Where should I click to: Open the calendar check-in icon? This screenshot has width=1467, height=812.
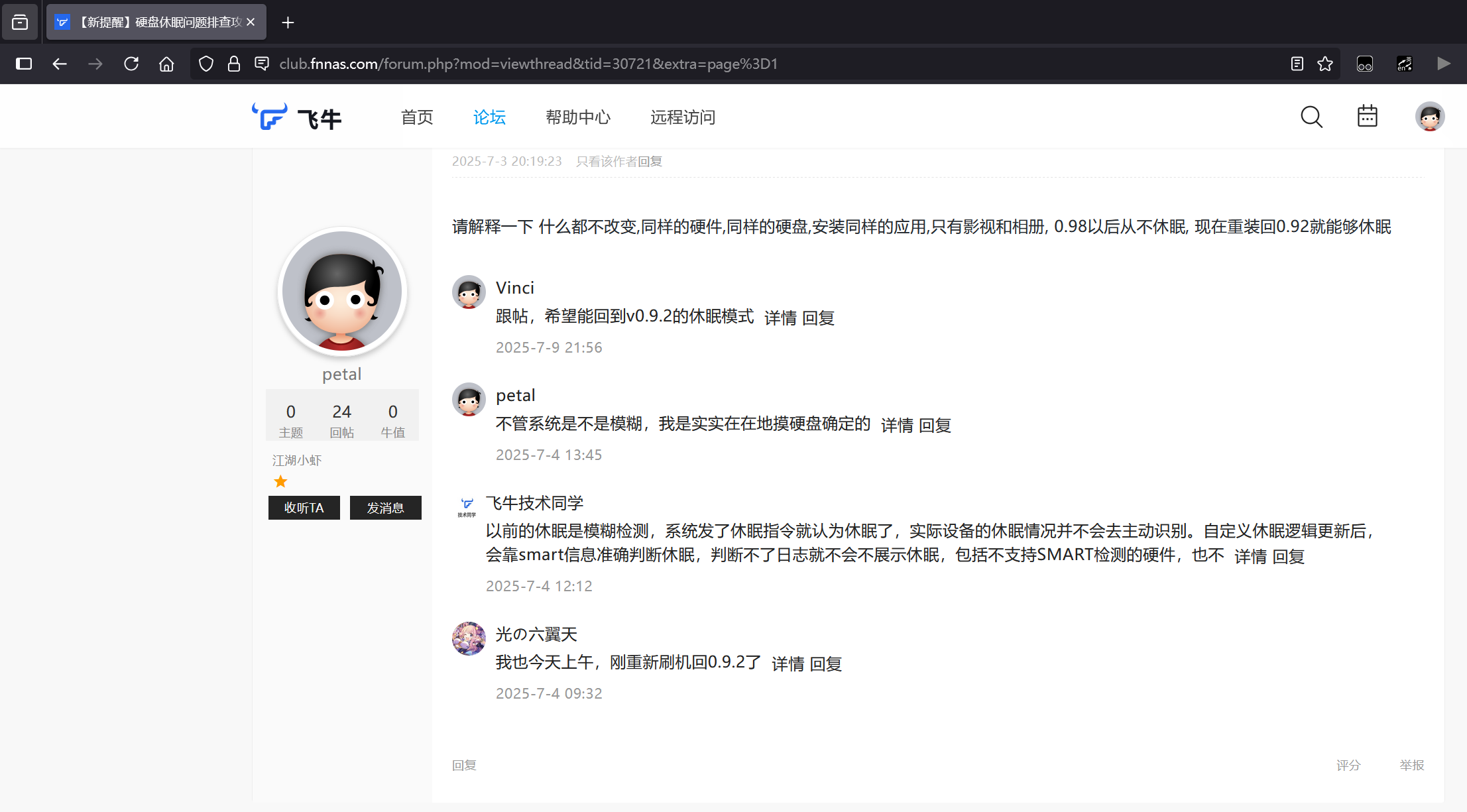pyautogui.click(x=1367, y=117)
